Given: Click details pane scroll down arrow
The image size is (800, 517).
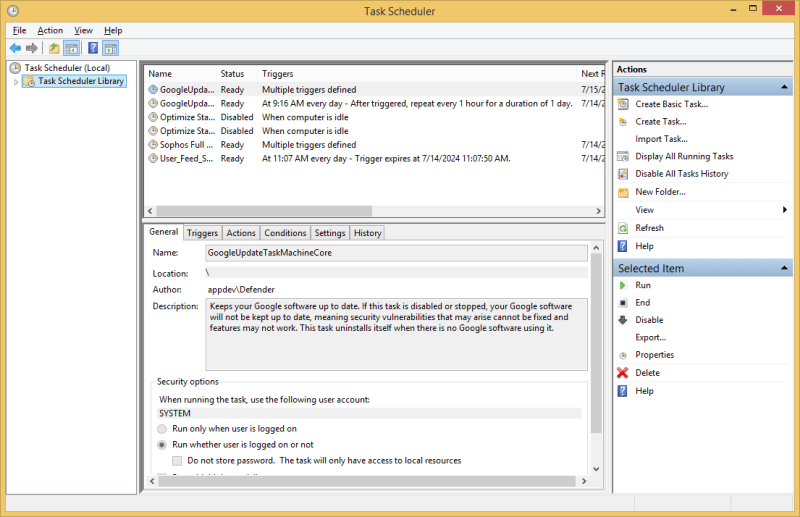Looking at the screenshot, I should [596, 469].
